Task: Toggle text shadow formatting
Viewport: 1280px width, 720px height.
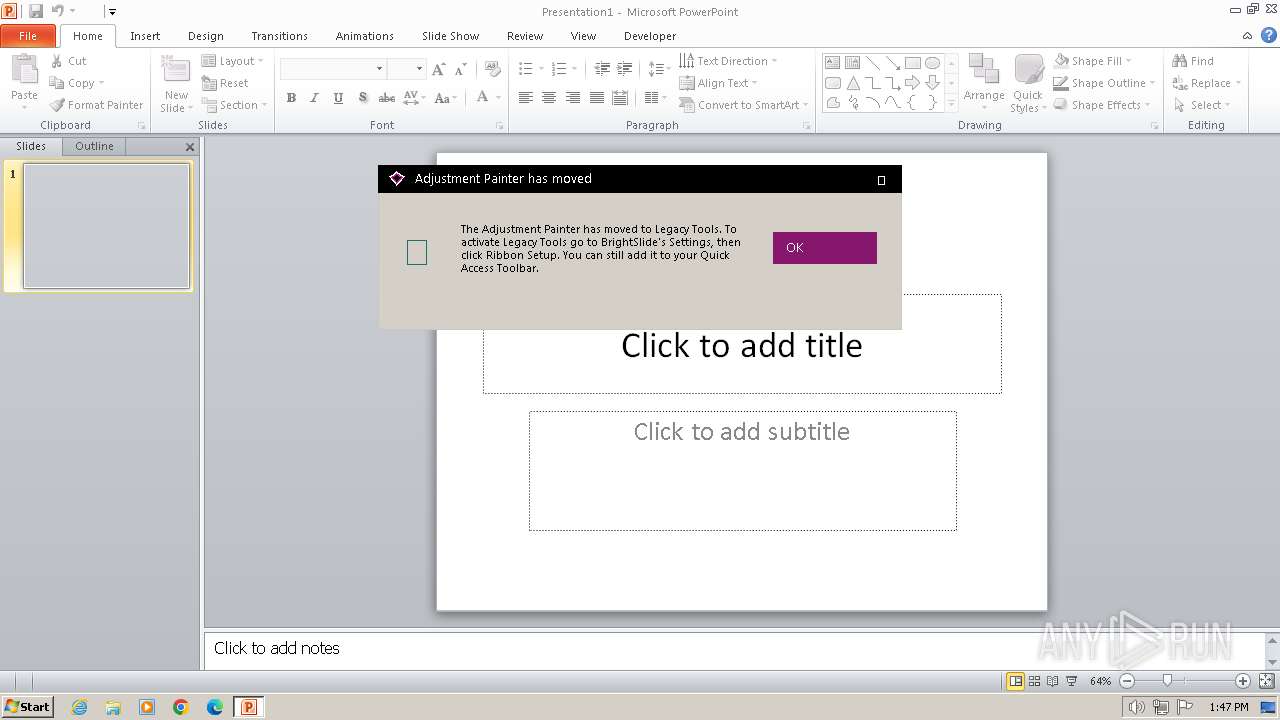Action: click(362, 98)
